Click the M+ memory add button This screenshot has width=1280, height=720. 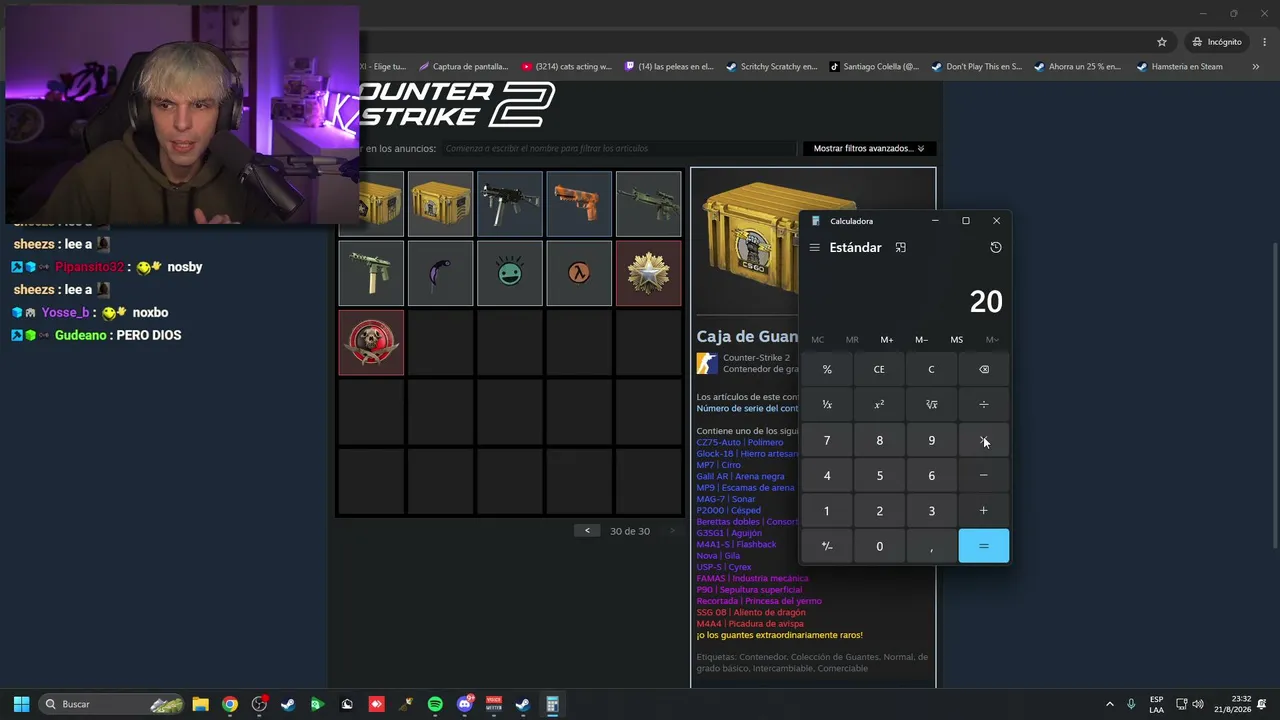(887, 340)
